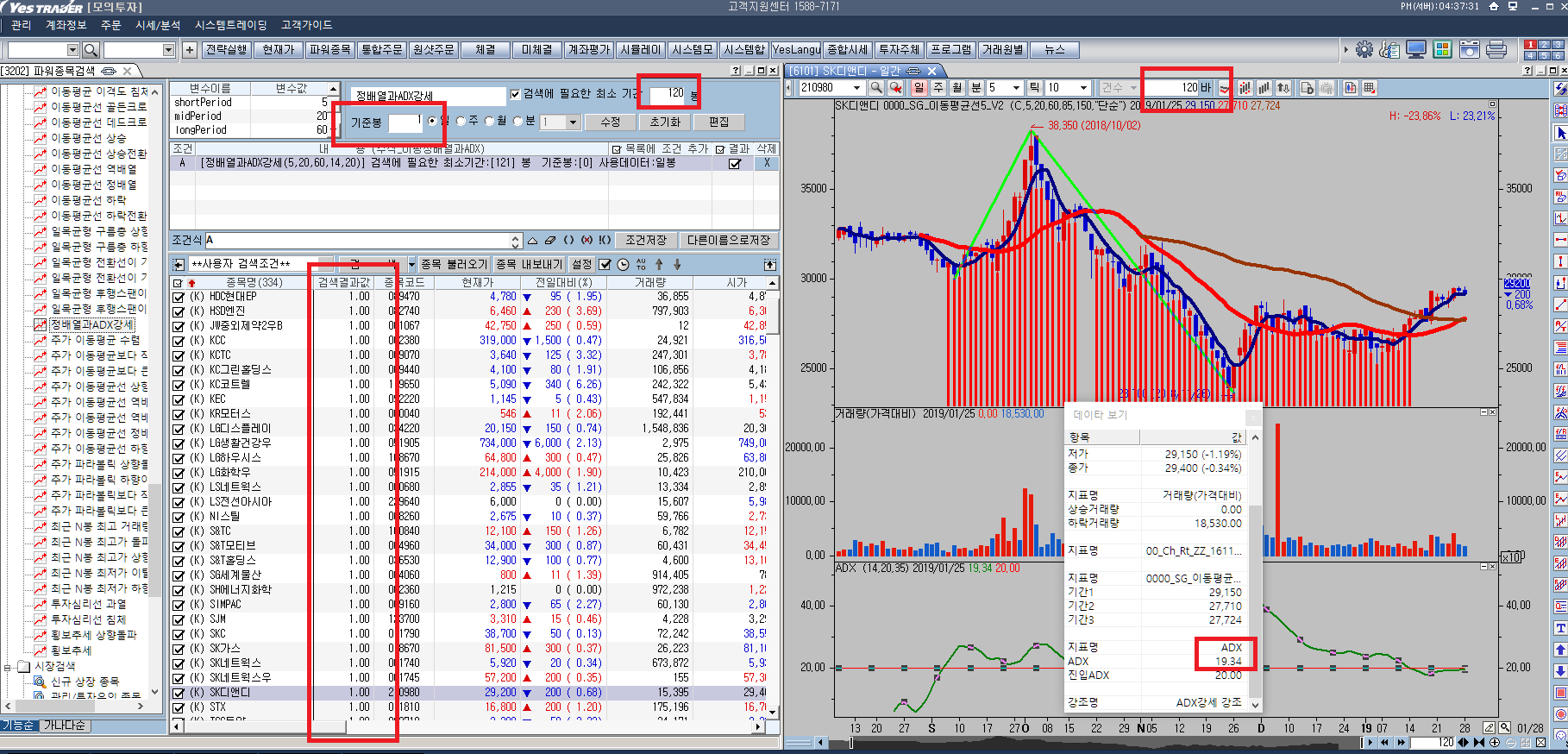Image resolution: width=1568 pixels, height=754 pixels.
Task: Expand the 시장검색 tree node
Action: click(8, 667)
